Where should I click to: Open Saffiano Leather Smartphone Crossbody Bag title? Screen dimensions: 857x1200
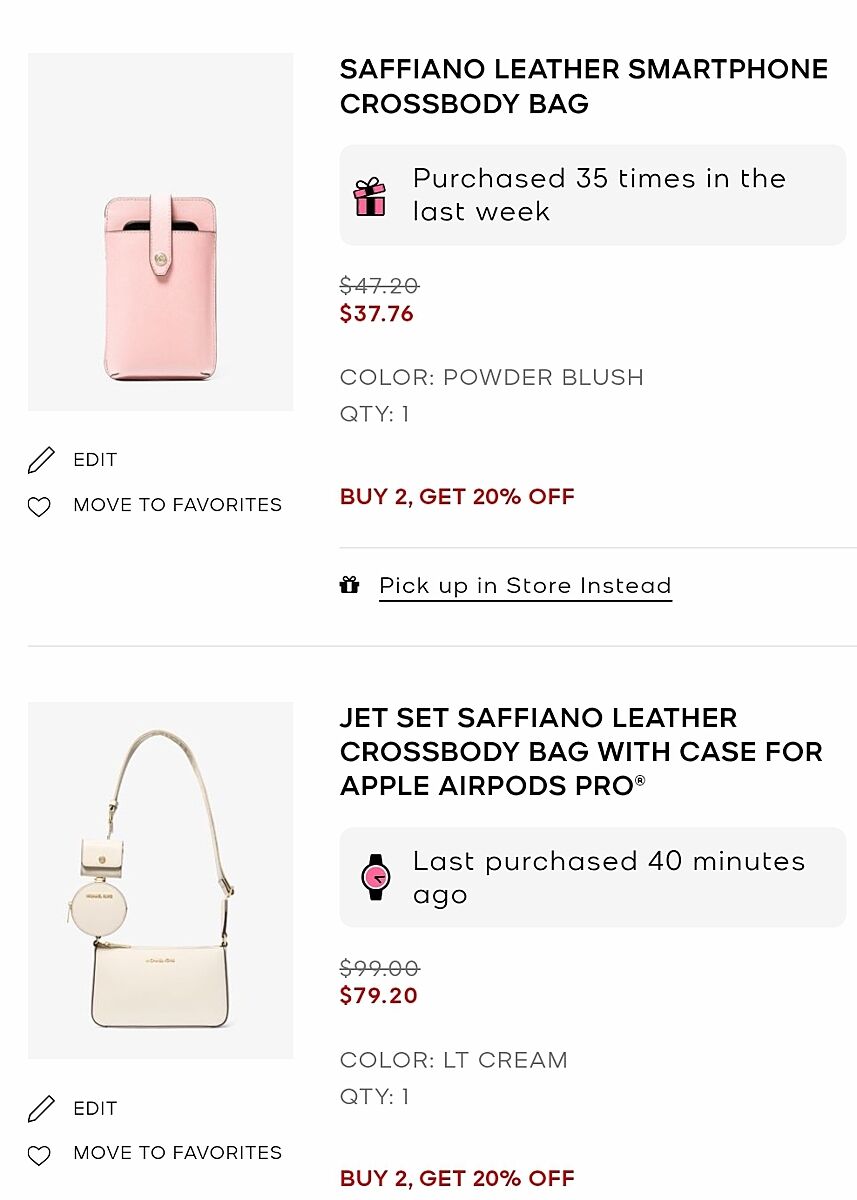[584, 86]
